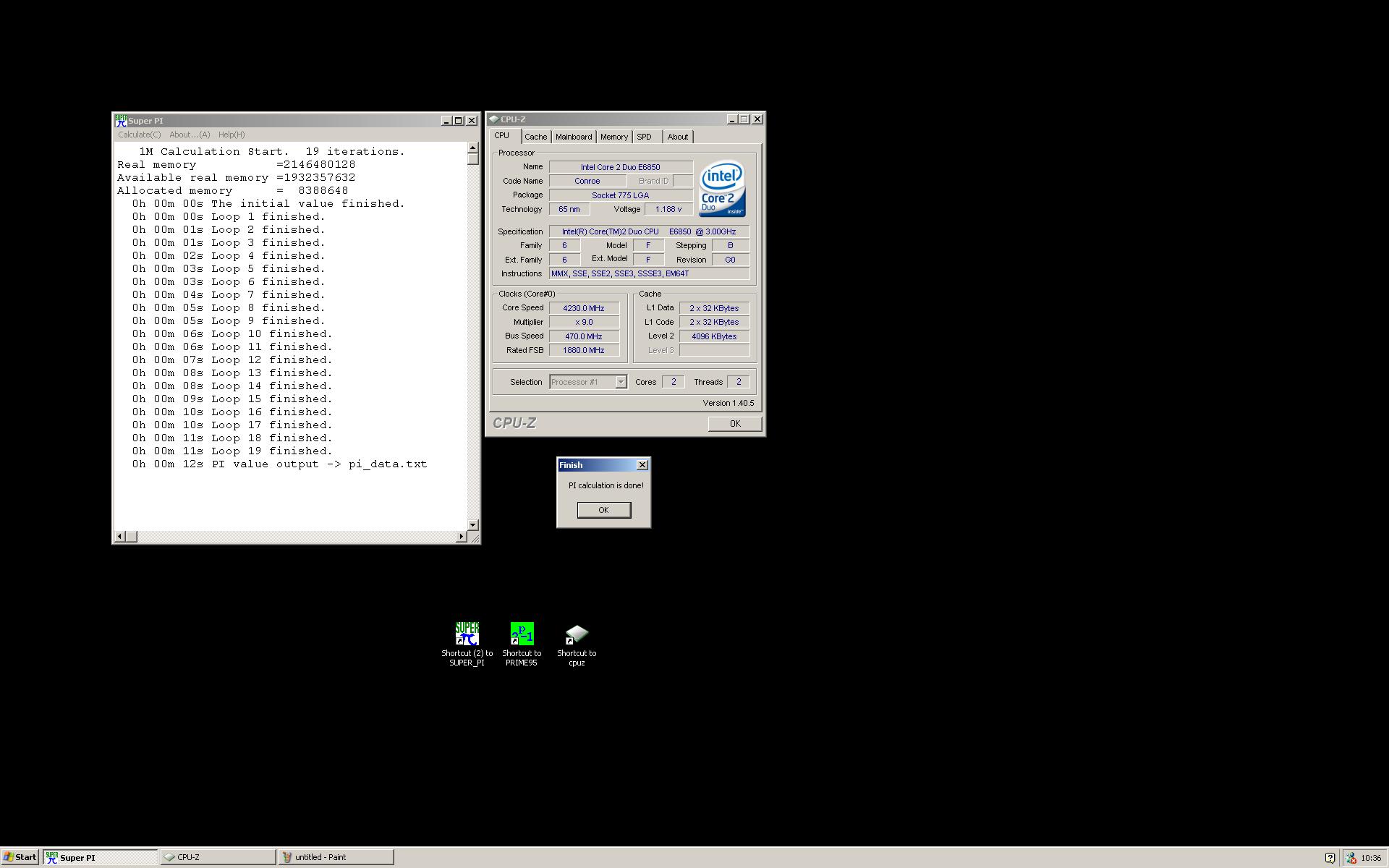
Task: Click the Package Socket 775 LGA field
Action: (621, 195)
